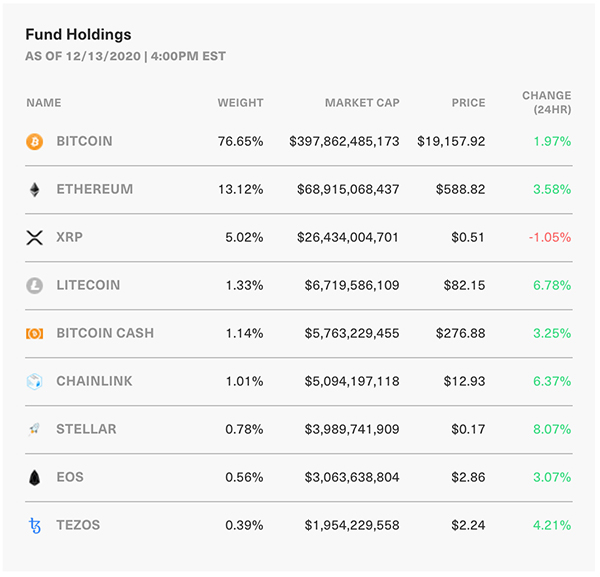Click the black EOS icon
600x577 pixels.
tap(34, 478)
